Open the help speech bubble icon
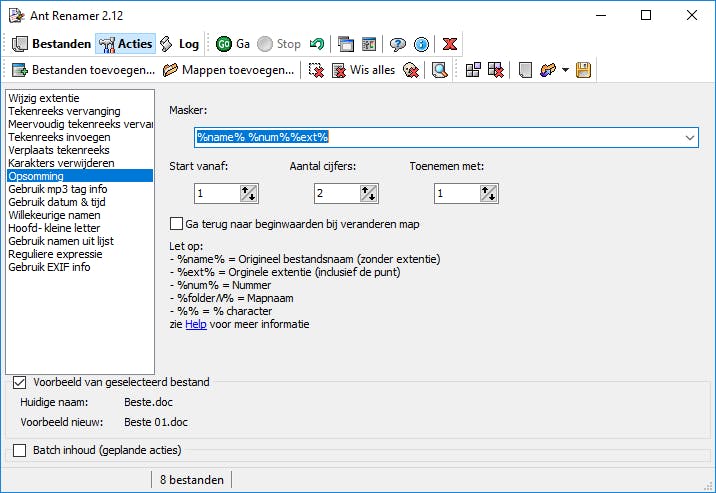Screen dimensions: 716x493 (x=398, y=44)
